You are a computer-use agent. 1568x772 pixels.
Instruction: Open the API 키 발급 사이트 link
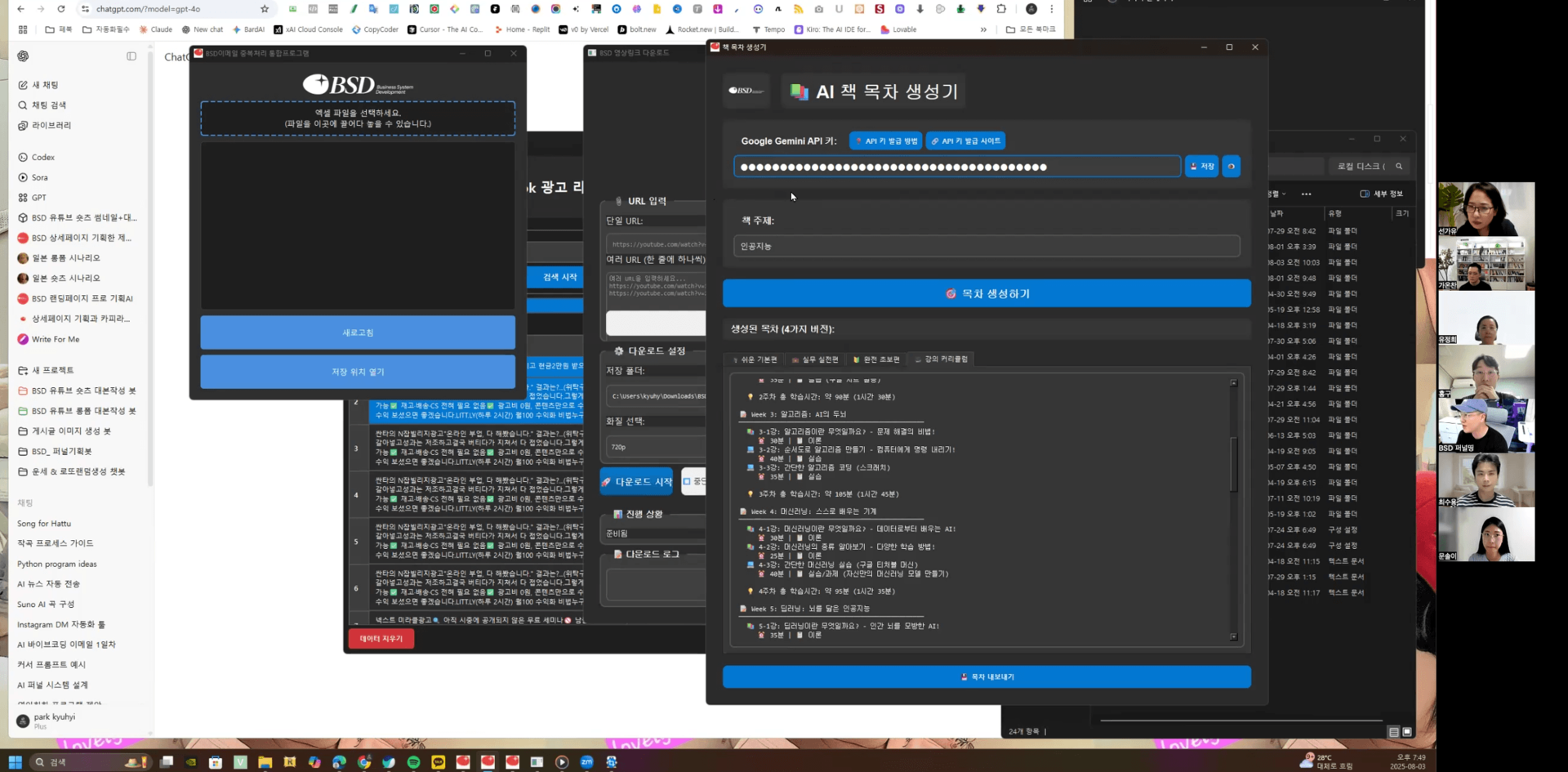coord(966,141)
